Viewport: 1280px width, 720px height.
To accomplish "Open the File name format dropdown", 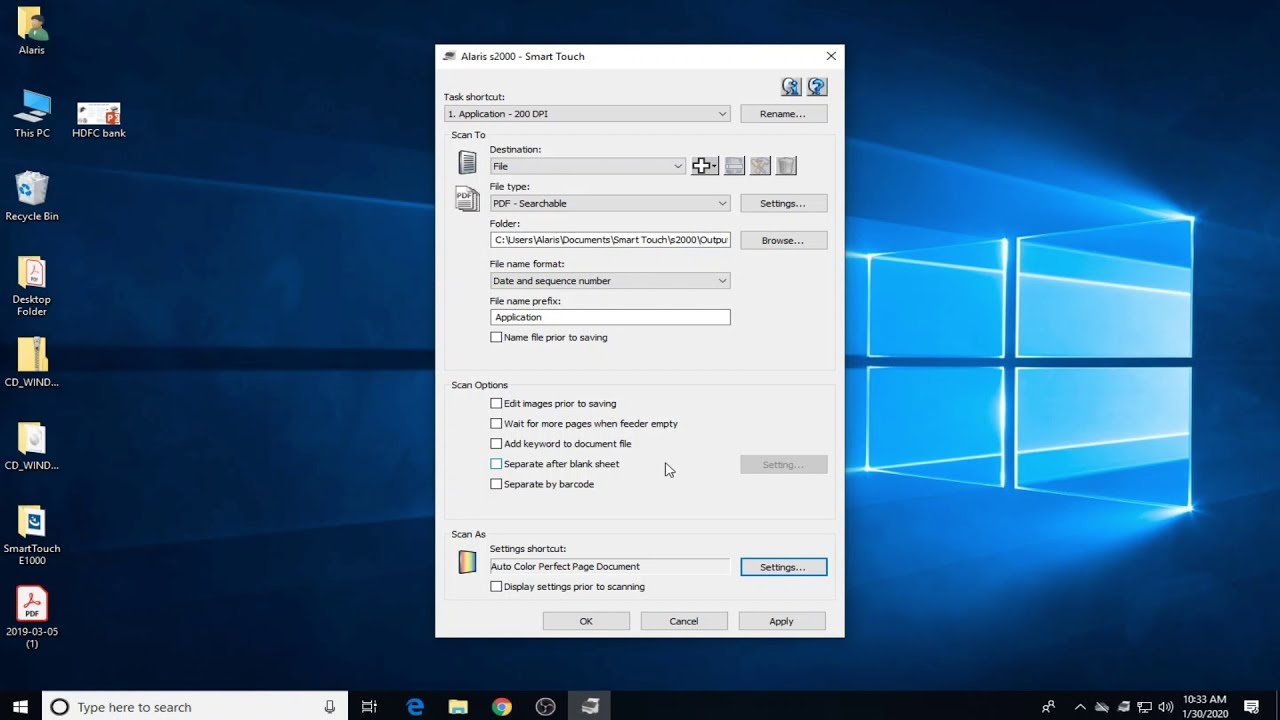I will 610,281.
